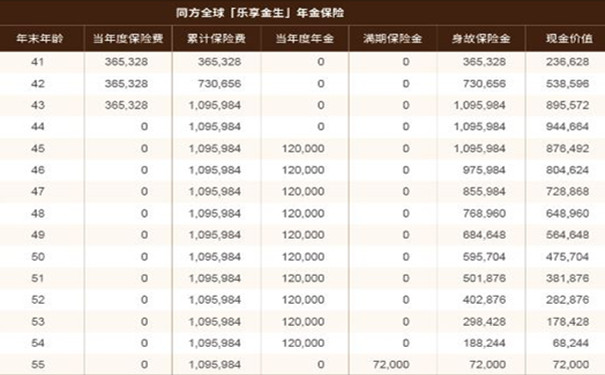
Task: Click death benefit 595,704
Action: (x=484, y=257)
